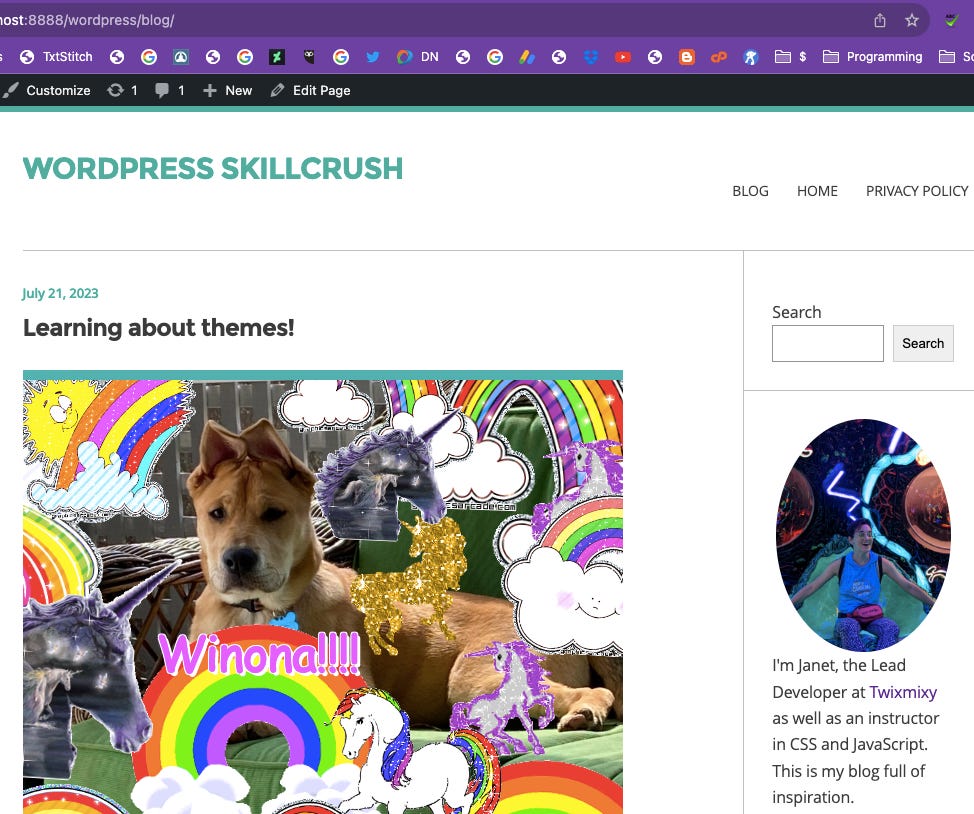Click the share icon in the address bar
Viewport: 974px width, 814px height.
coord(880,21)
